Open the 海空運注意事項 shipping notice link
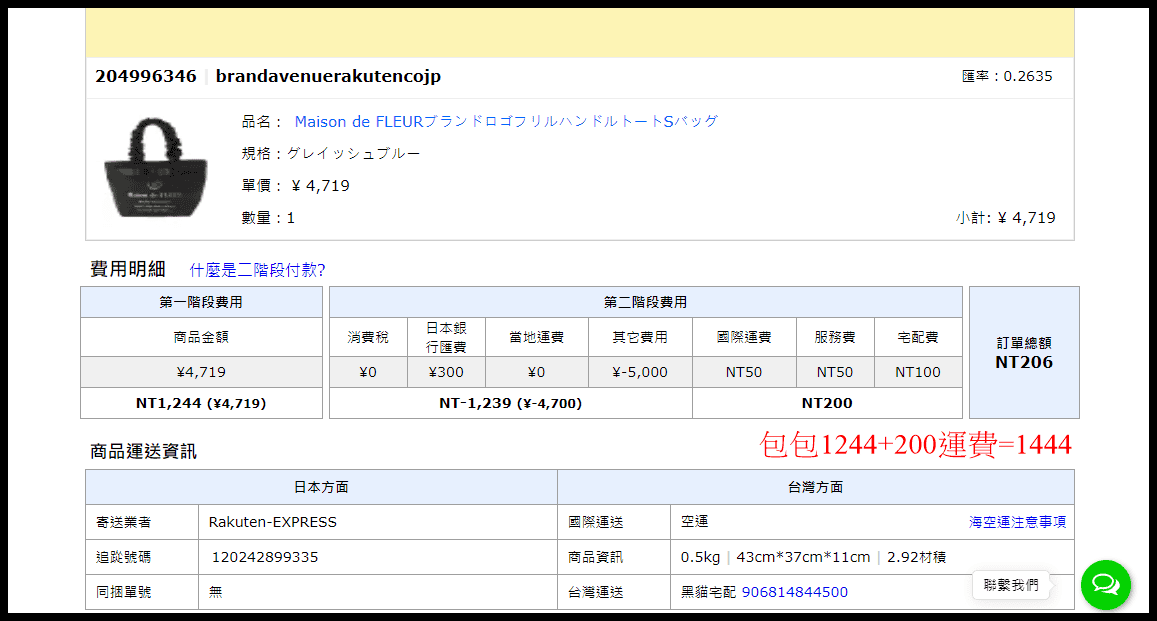 pos(1018,521)
